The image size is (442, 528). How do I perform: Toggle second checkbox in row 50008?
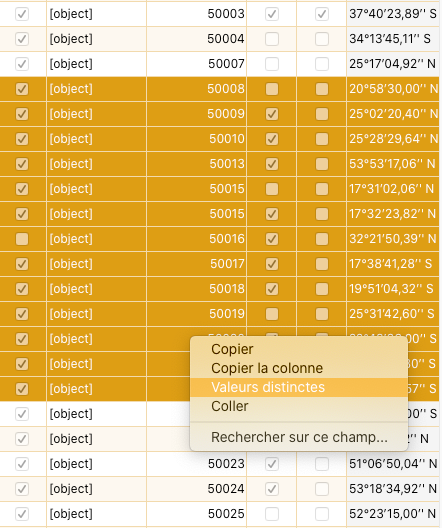(x=272, y=89)
